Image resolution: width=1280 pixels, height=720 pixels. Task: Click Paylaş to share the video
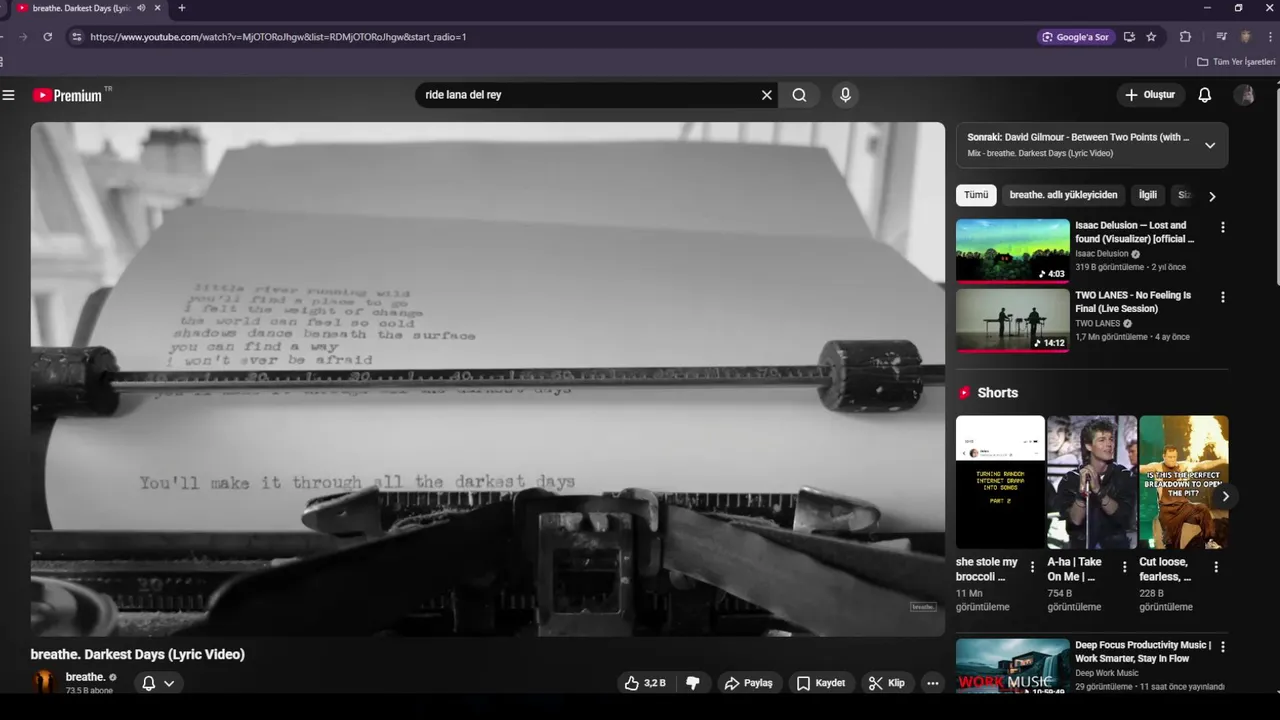point(749,683)
